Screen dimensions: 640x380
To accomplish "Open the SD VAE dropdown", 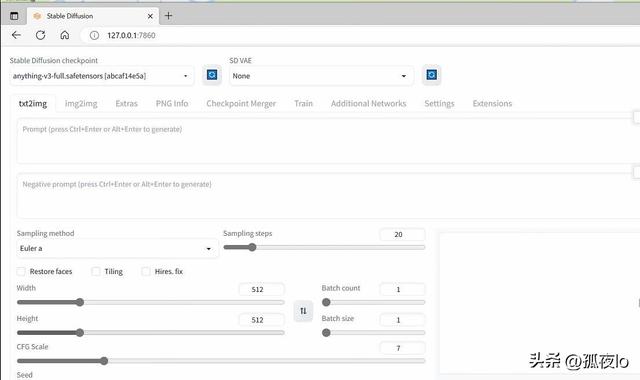I will pos(321,76).
